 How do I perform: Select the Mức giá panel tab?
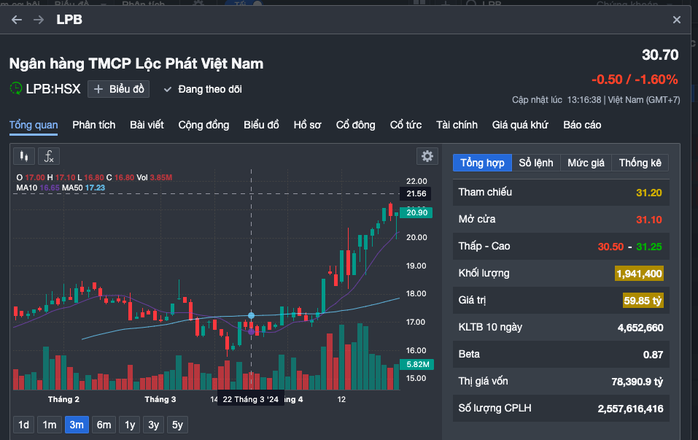[586, 163]
